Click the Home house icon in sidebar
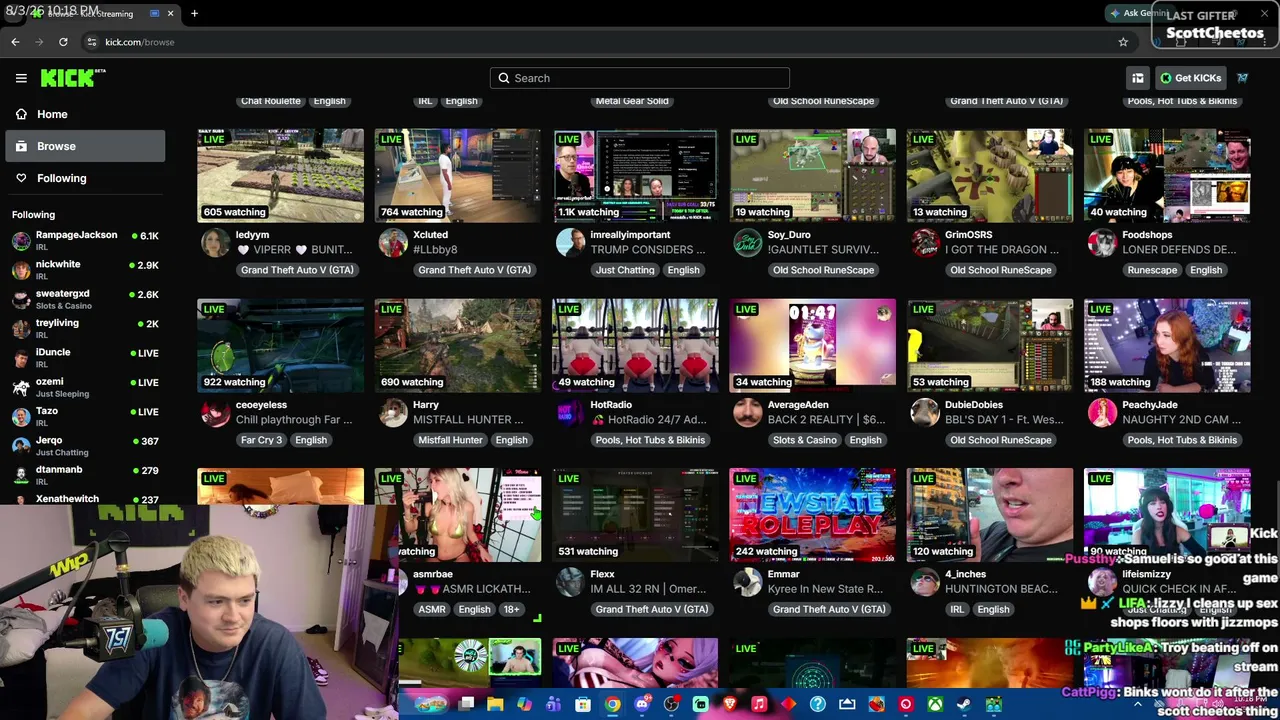The image size is (1280, 720). point(21,114)
